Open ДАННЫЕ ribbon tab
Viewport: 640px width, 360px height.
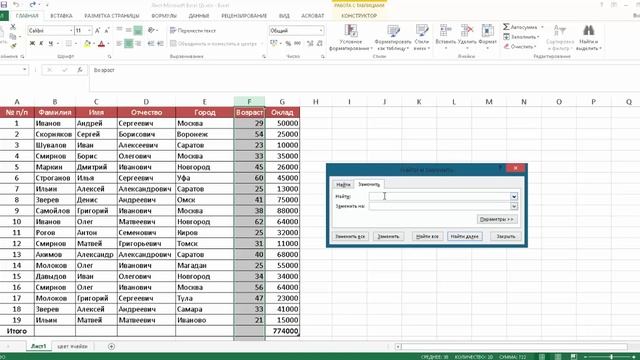[x=199, y=16]
